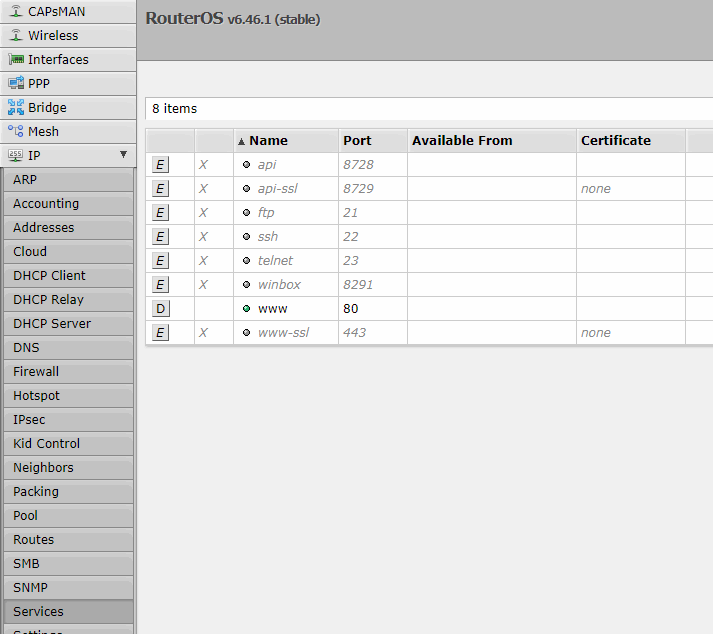Click the Mesh nodes icon
713x634 pixels.
pyautogui.click(x=16, y=131)
